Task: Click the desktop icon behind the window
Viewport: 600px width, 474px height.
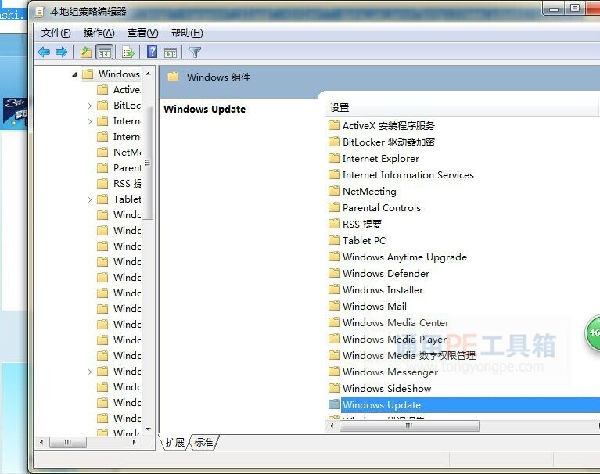Action: click(x=15, y=112)
